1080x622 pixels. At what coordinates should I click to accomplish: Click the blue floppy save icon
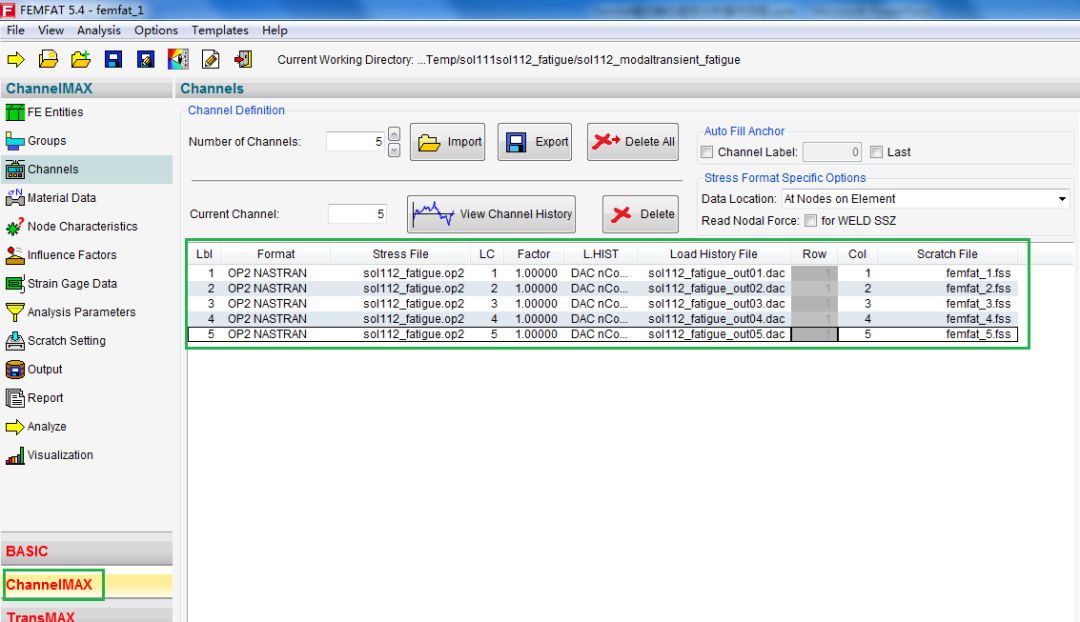coord(113,60)
